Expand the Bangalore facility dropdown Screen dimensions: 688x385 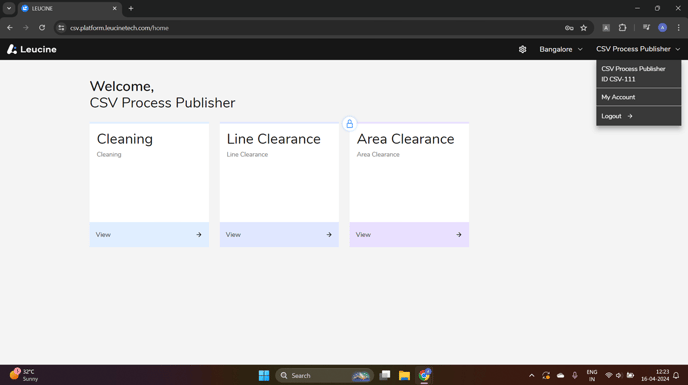561,49
